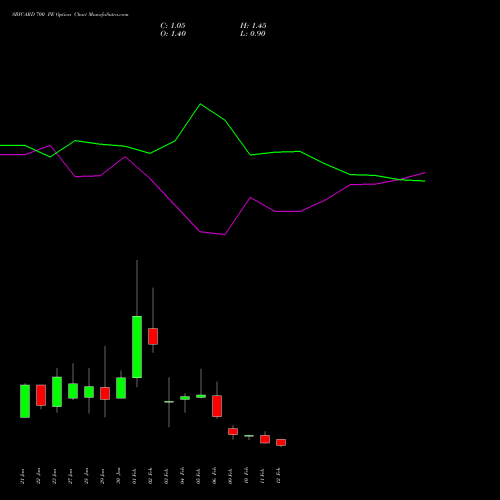Click the 09 Feb date label

230,476
